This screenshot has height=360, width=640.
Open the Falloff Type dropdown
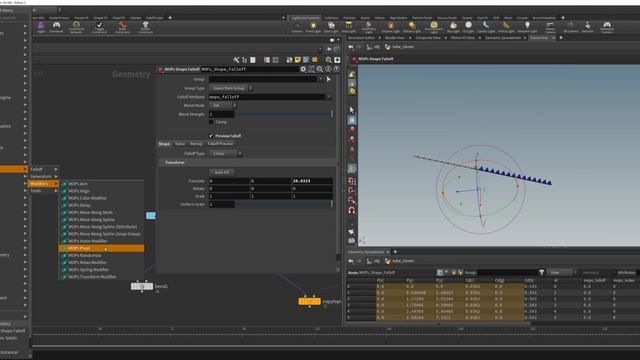click(226, 153)
